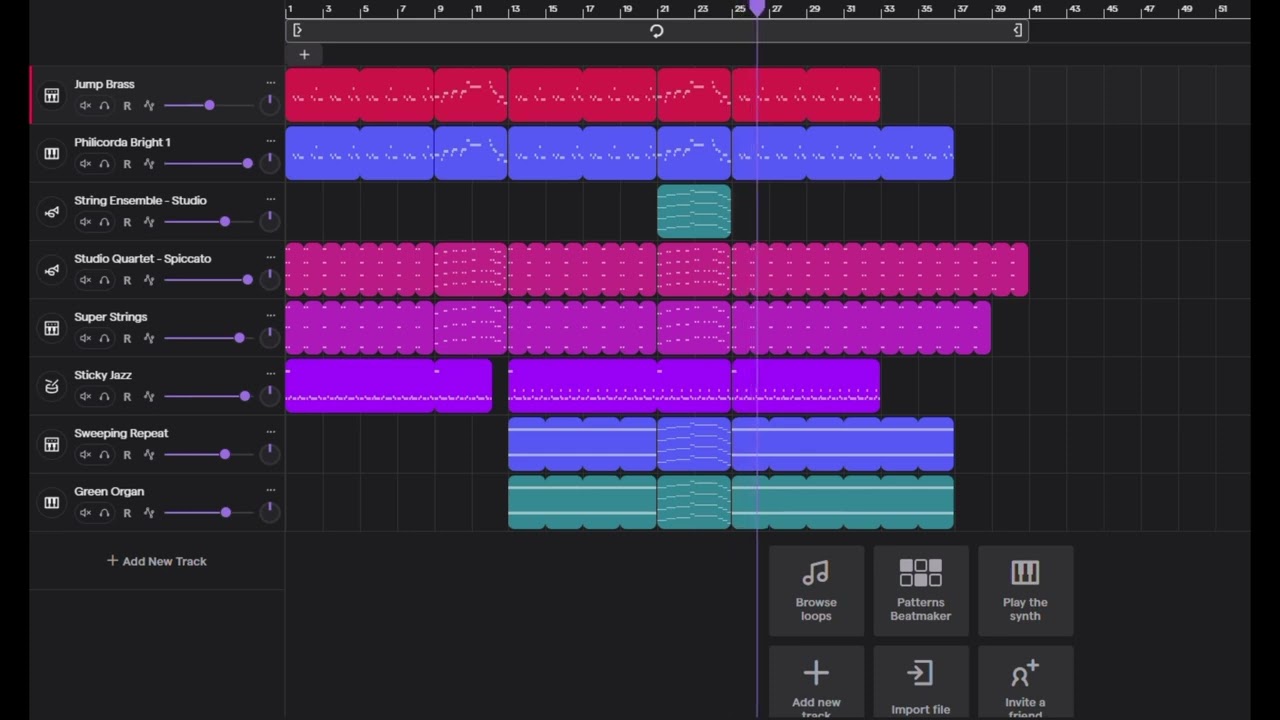Viewport: 1280px width, 720px height.
Task: Open the Jump Brass track options menu
Action: 270,83
